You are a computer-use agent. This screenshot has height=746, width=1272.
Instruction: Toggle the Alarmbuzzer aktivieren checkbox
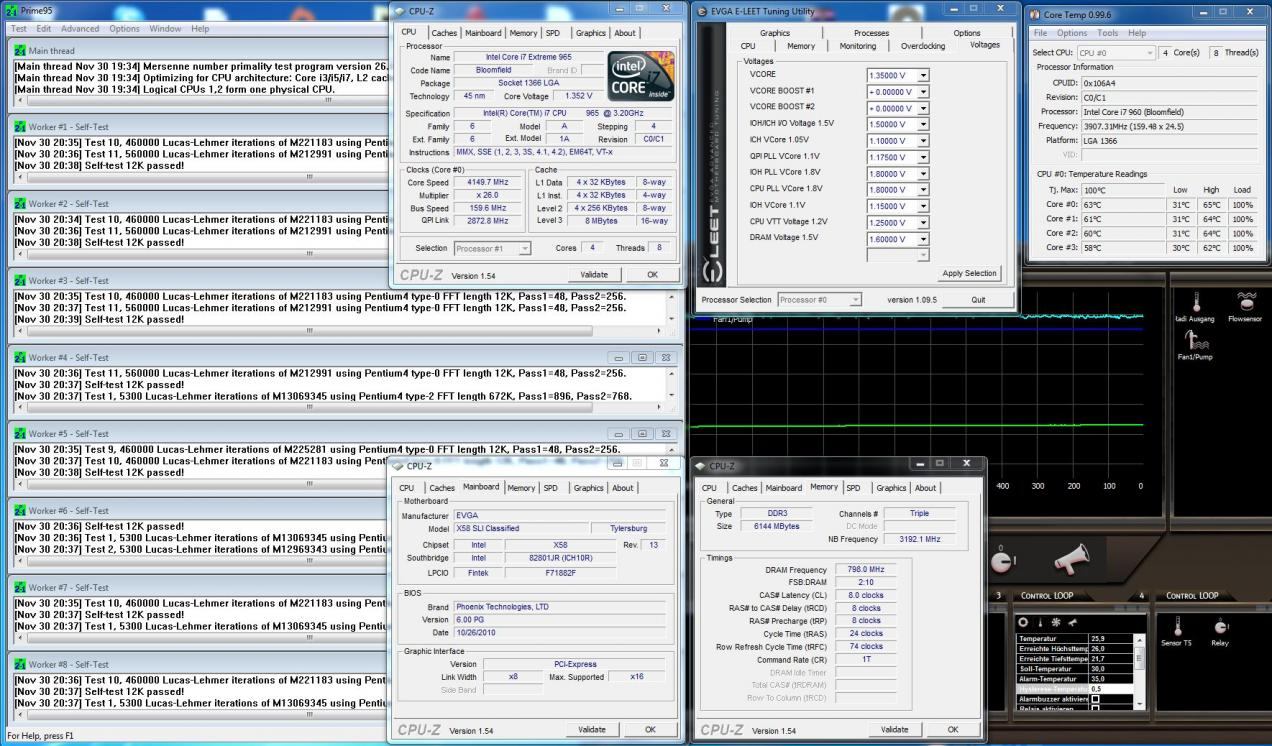point(1095,698)
